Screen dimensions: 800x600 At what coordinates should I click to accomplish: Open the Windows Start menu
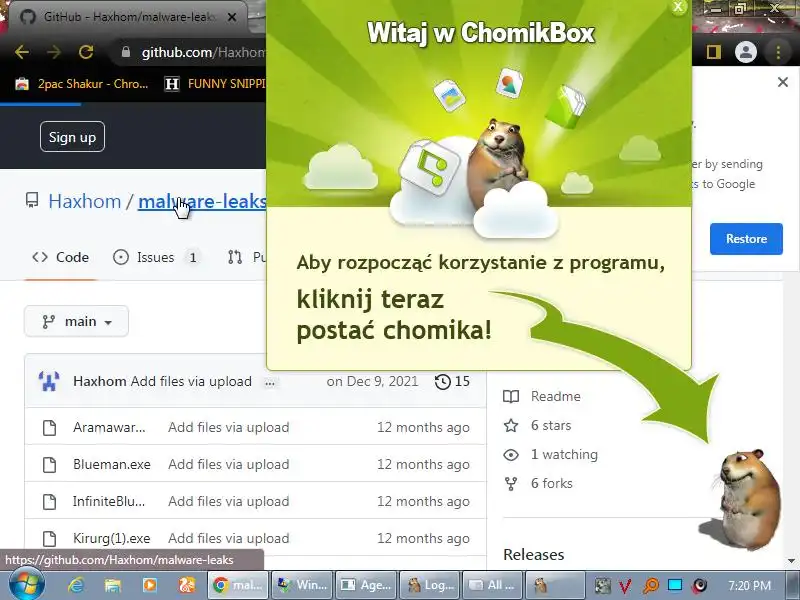(26, 585)
